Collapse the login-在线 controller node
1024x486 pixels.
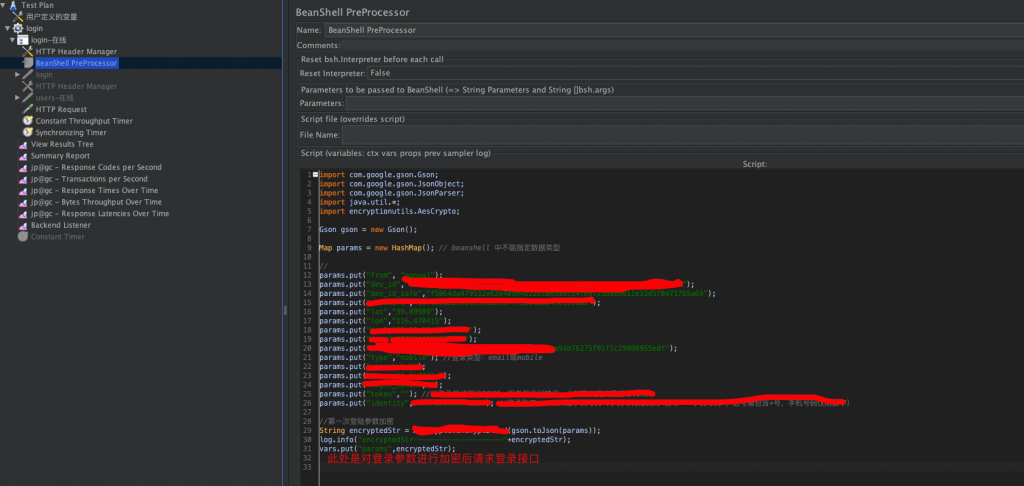point(11,40)
